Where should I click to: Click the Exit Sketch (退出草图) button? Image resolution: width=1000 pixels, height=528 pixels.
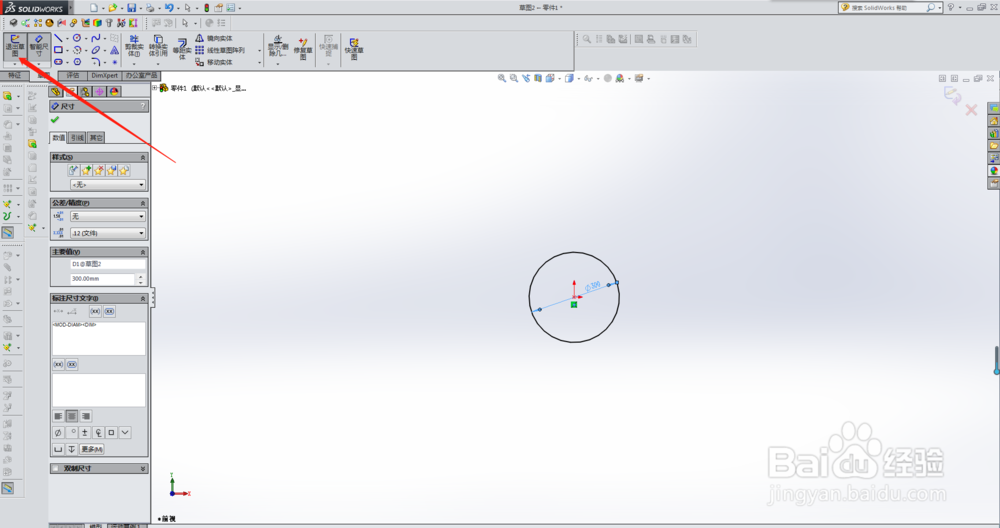tap(14, 47)
